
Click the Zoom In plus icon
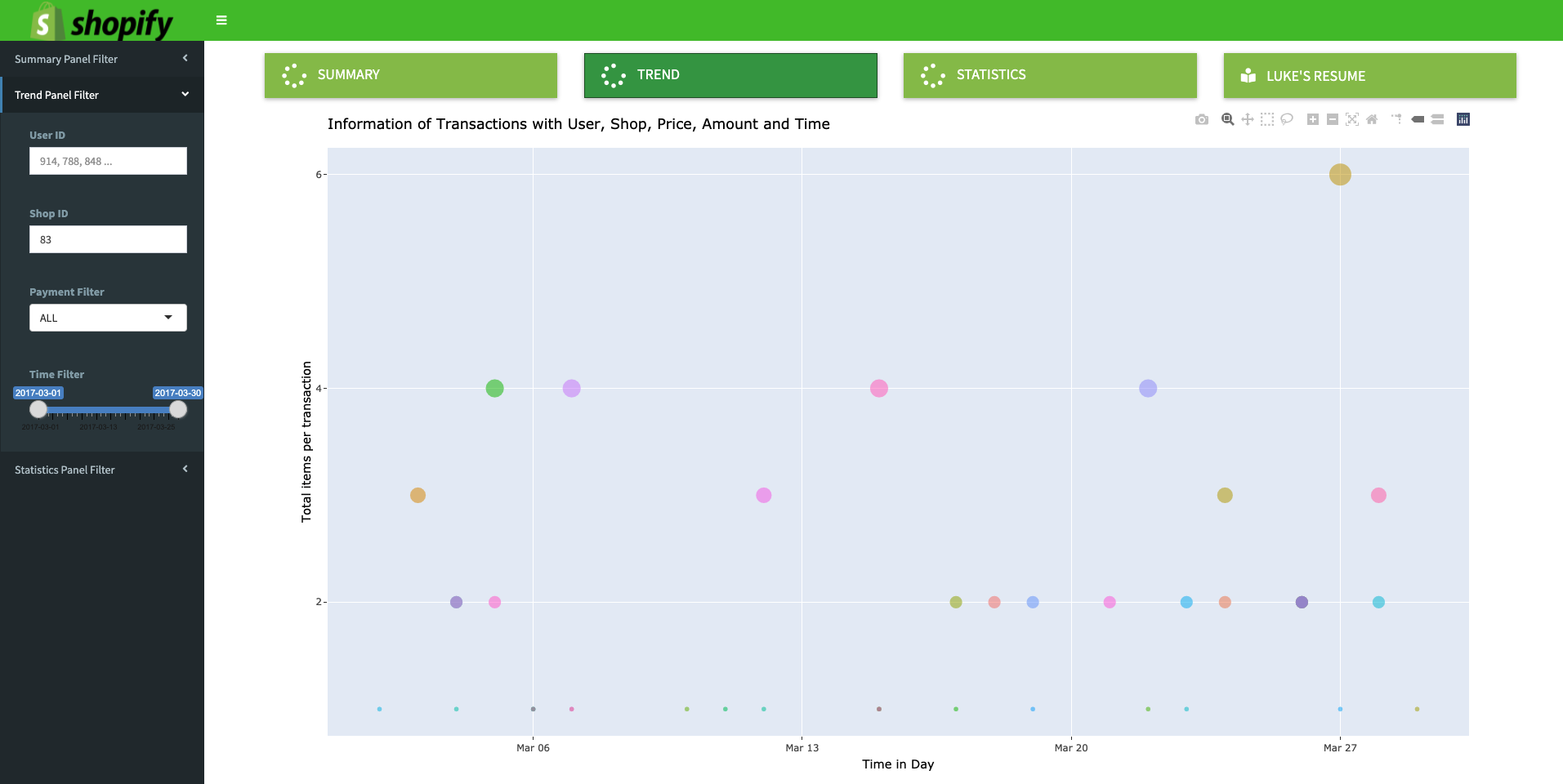[x=1313, y=119]
